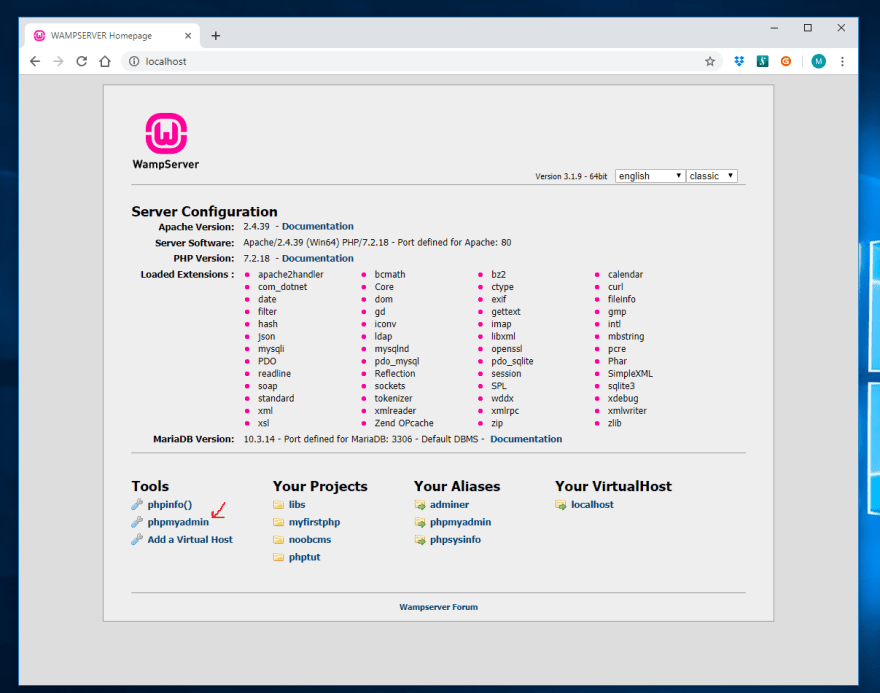Screen dimensions: 880x693
Task: Click the mbstring extension entry
Action: pos(626,336)
